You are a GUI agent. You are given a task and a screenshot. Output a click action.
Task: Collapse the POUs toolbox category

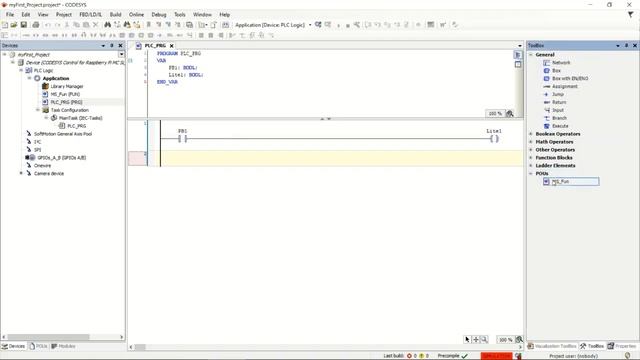pyautogui.click(x=531, y=173)
